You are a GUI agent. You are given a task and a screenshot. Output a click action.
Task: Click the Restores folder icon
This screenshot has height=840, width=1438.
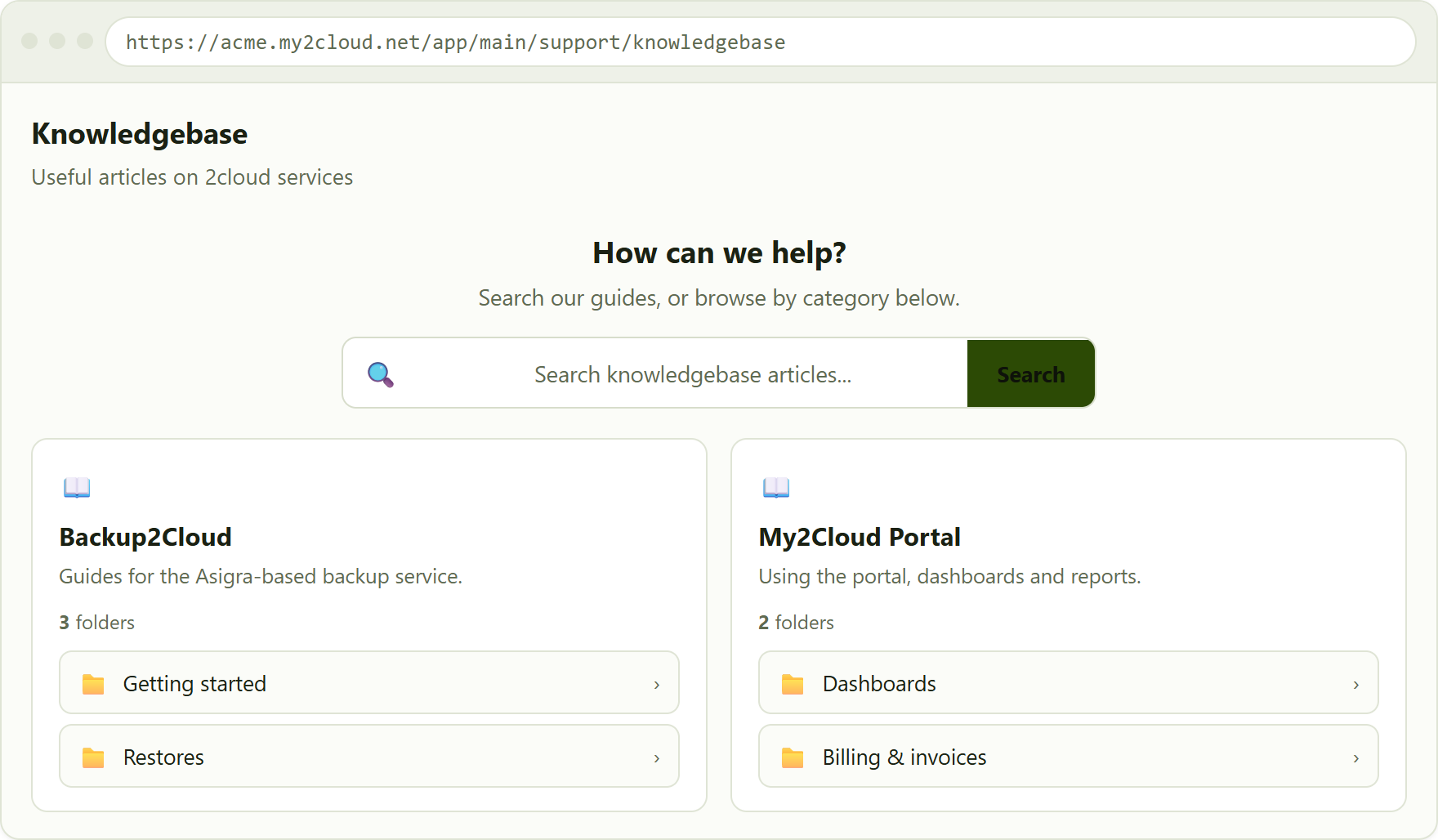coord(94,757)
